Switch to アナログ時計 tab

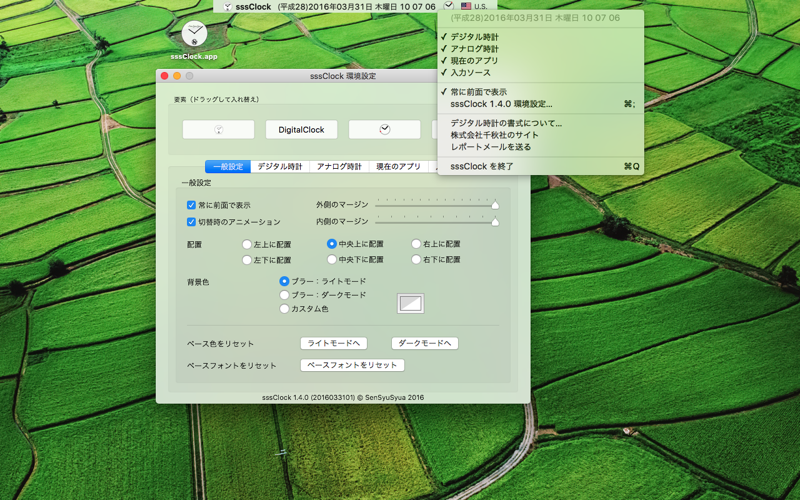[339, 166]
